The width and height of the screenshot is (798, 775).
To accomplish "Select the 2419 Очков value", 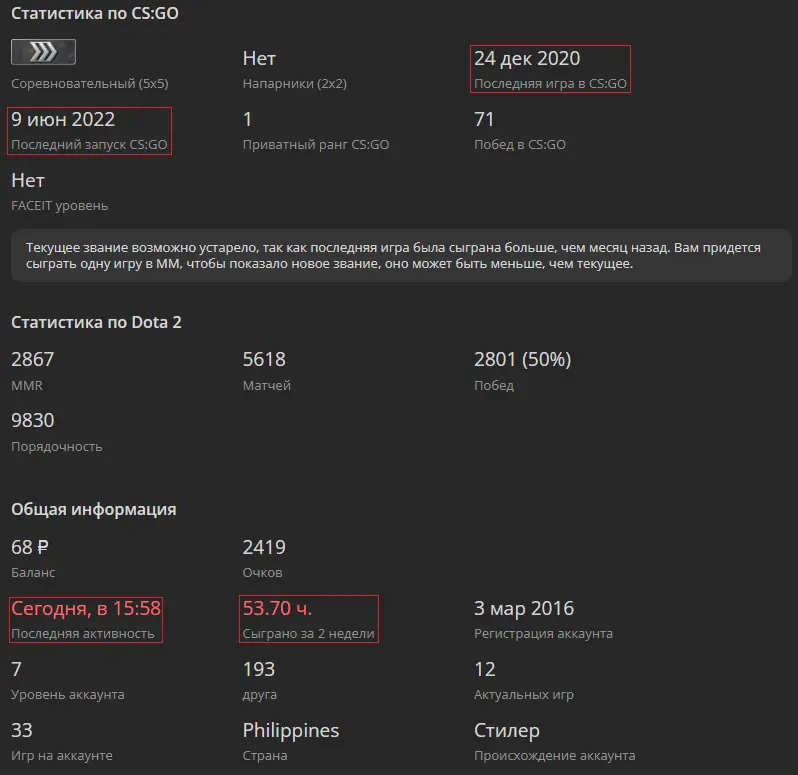I will coord(264,548).
